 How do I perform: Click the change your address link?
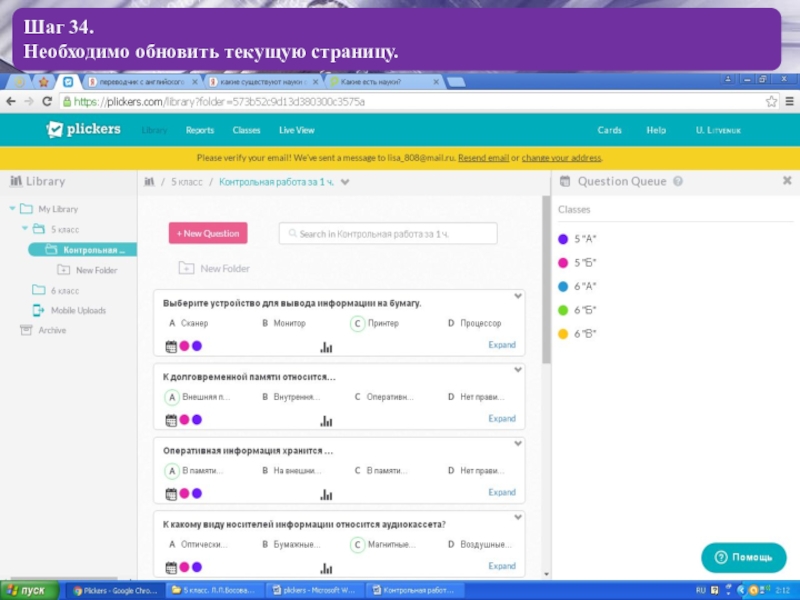[x=561, y=158]
